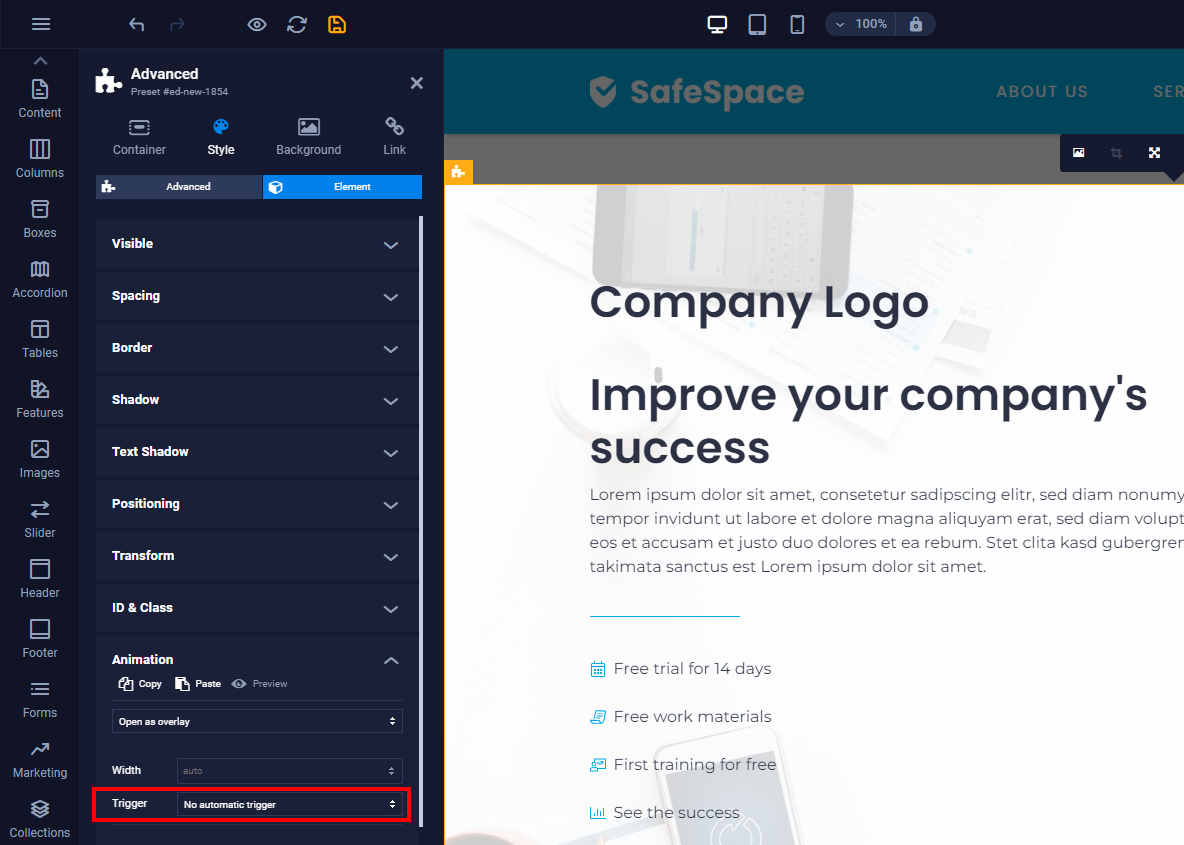Select 'Improve your company's success' heading
This screenshot has width=1184, height=845.
click(868, 421)
